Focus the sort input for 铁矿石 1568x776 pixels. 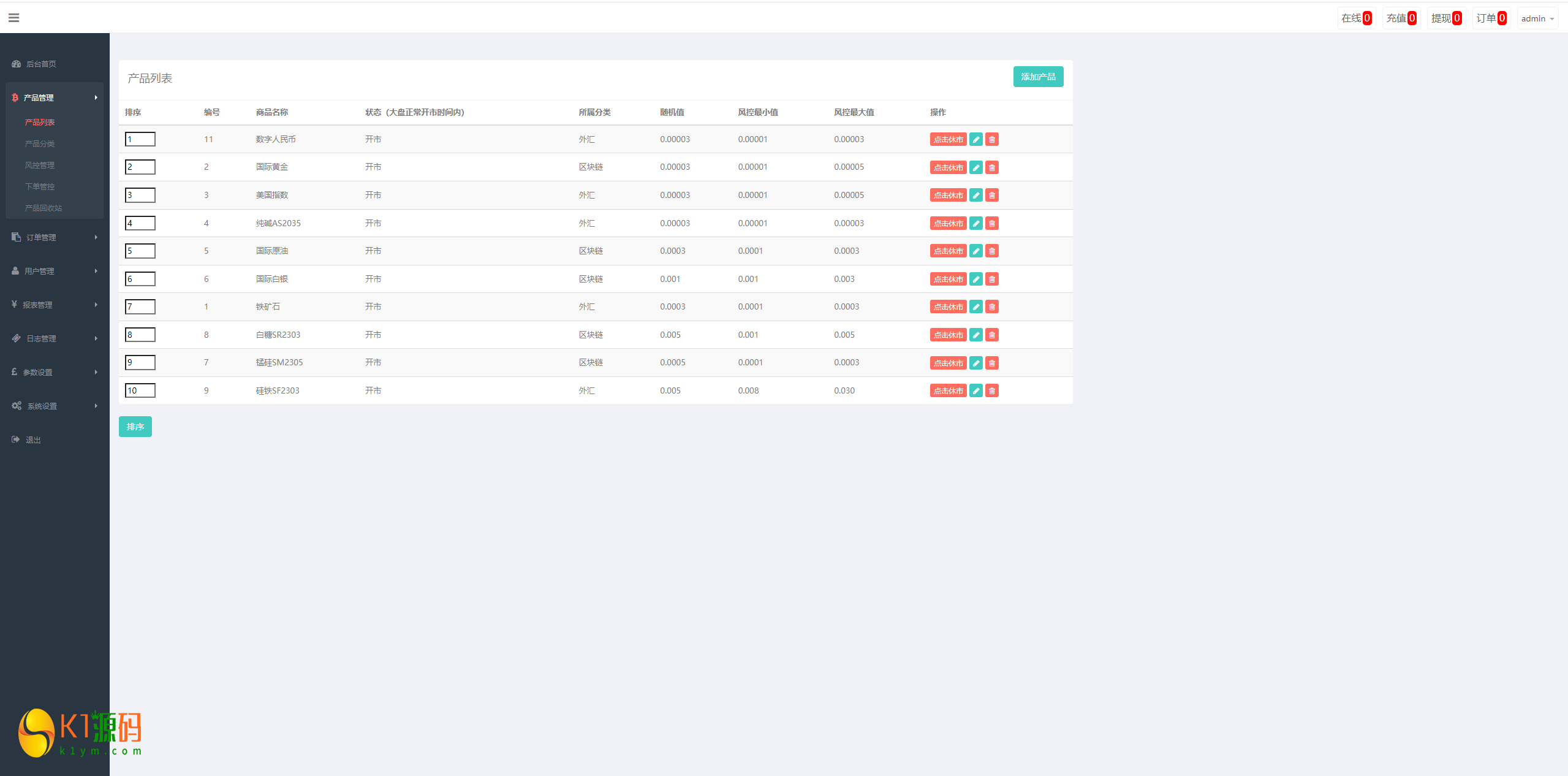pyautogui.click(x=140, y=306)
